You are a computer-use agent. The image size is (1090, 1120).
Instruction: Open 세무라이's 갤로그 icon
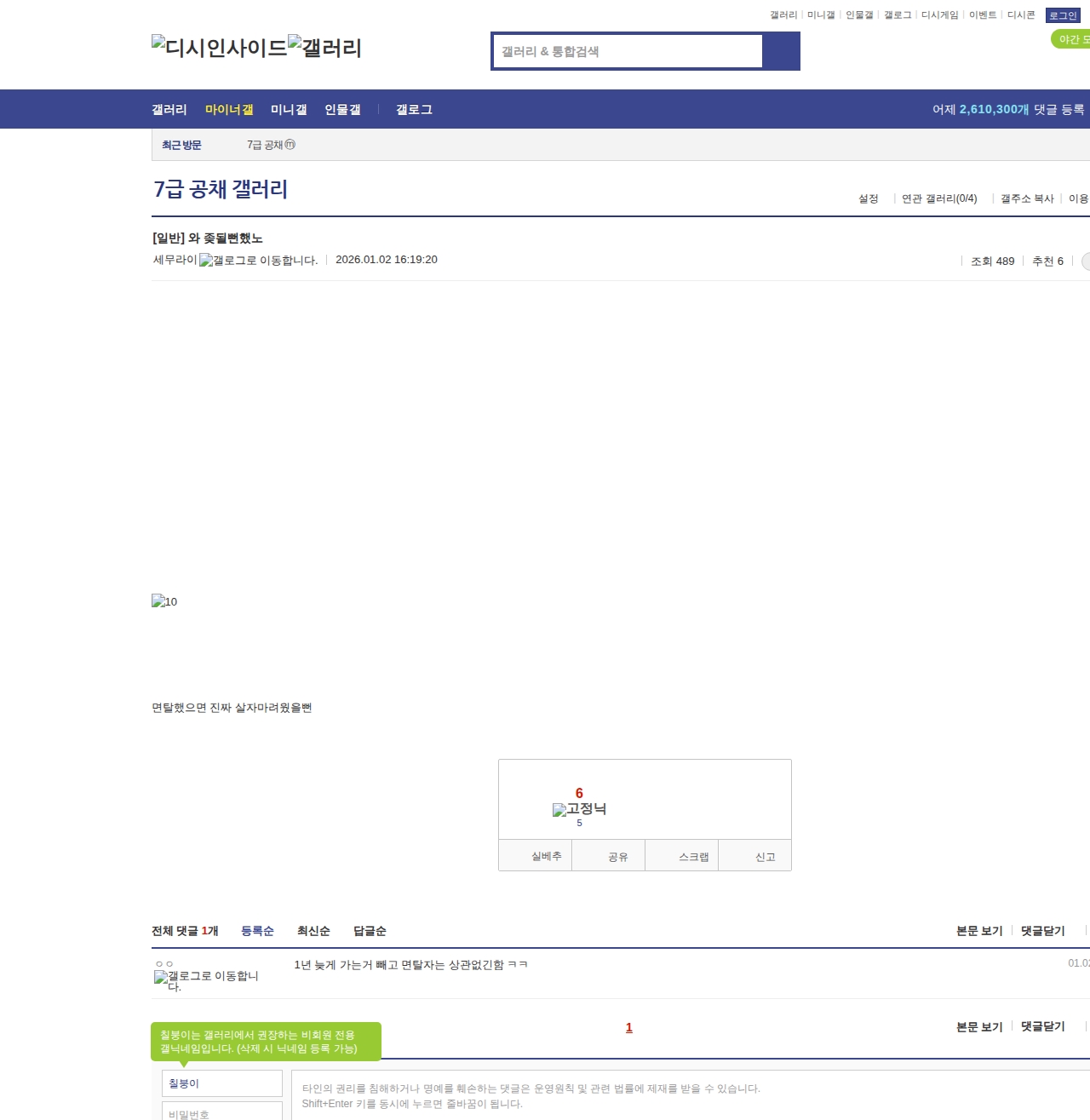click(258, 261)
